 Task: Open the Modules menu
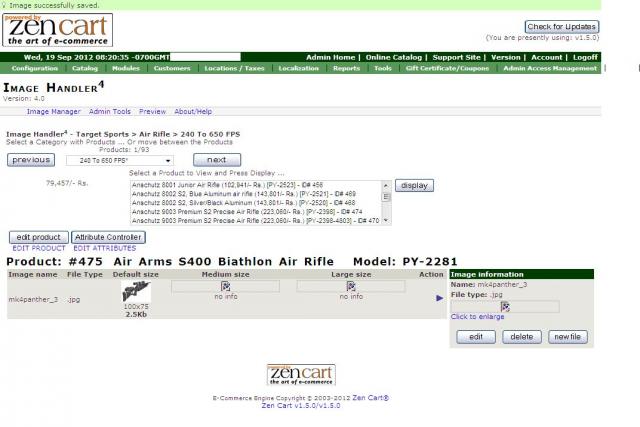126,68
